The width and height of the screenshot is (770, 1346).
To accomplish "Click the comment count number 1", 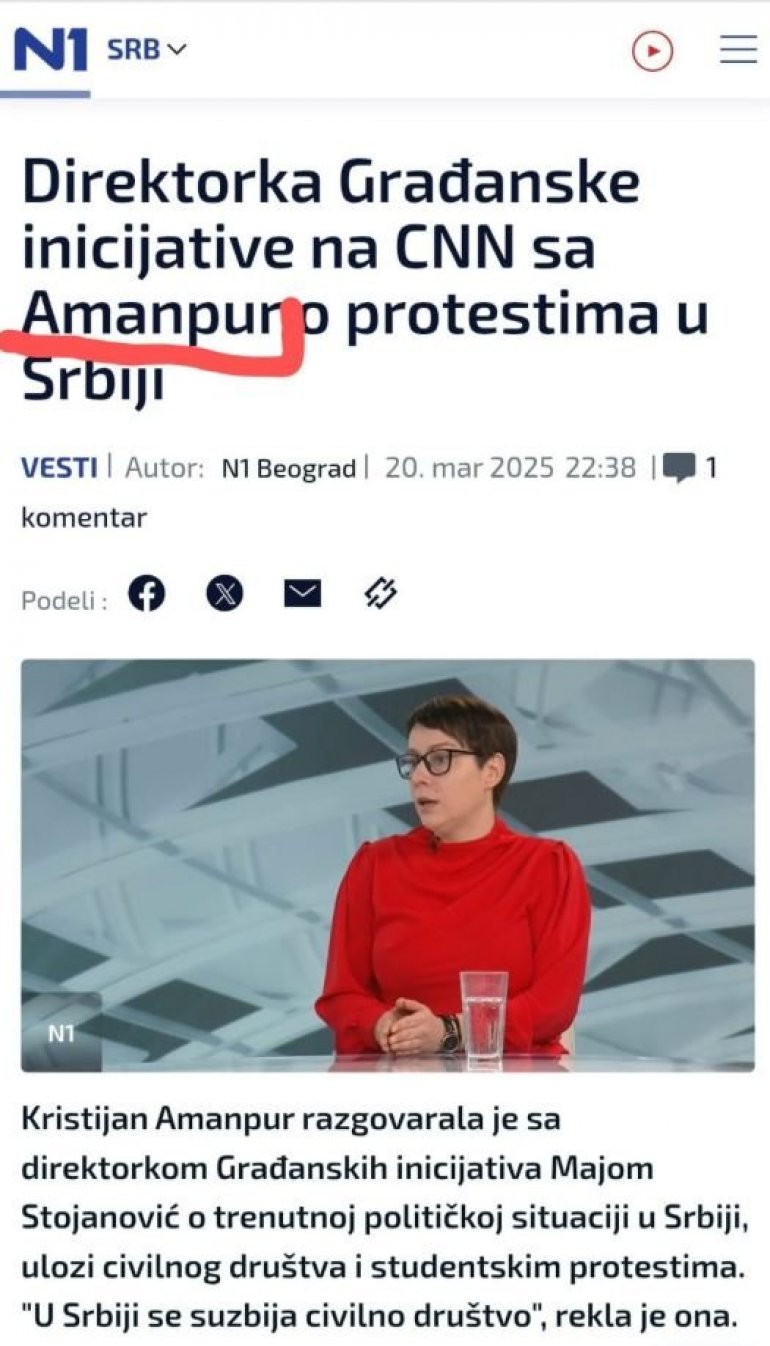I will 711,467.
